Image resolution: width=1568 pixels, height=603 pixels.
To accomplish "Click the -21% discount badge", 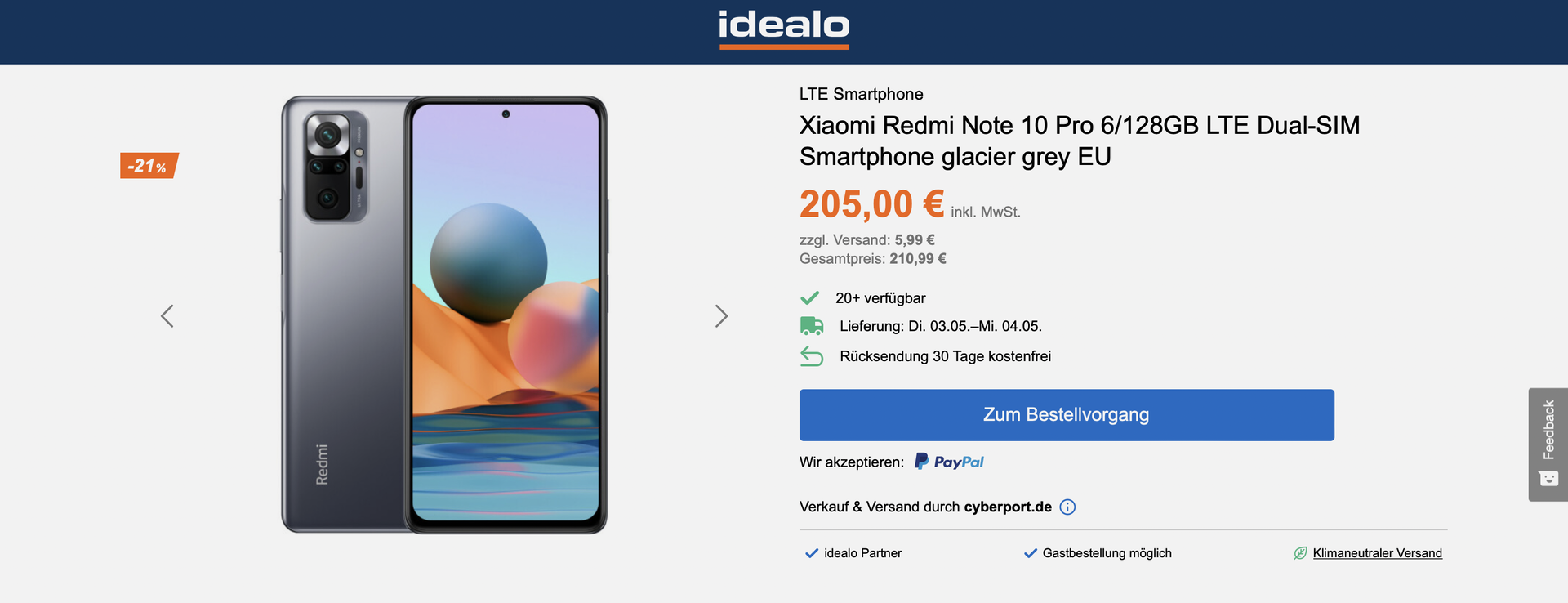I will point(149,166).
